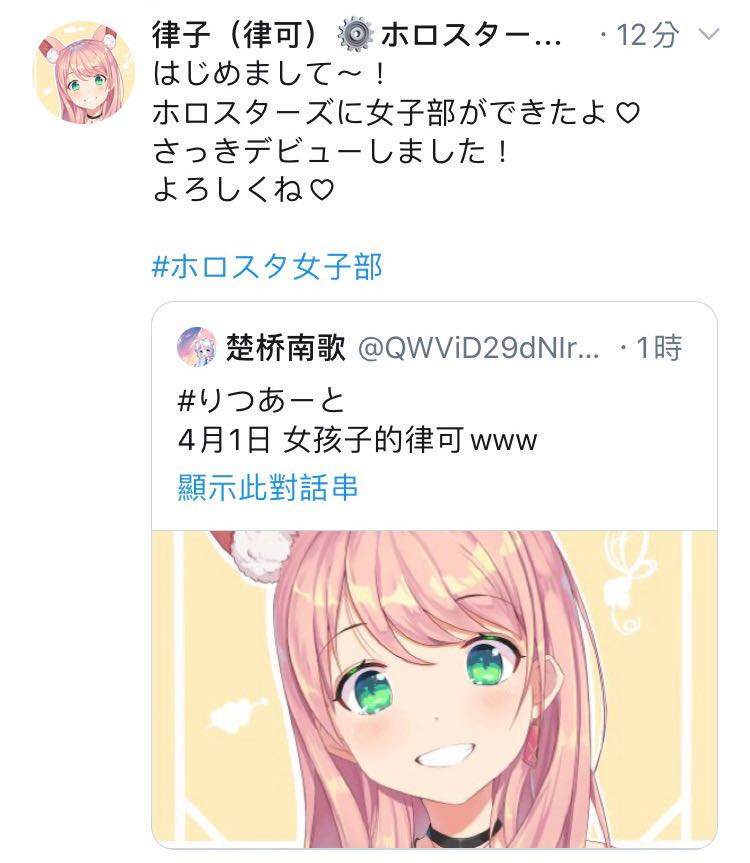This screenshot has width=750, height=863.
Task: Expand the tweet options chevron
Action: click(709, 35)
